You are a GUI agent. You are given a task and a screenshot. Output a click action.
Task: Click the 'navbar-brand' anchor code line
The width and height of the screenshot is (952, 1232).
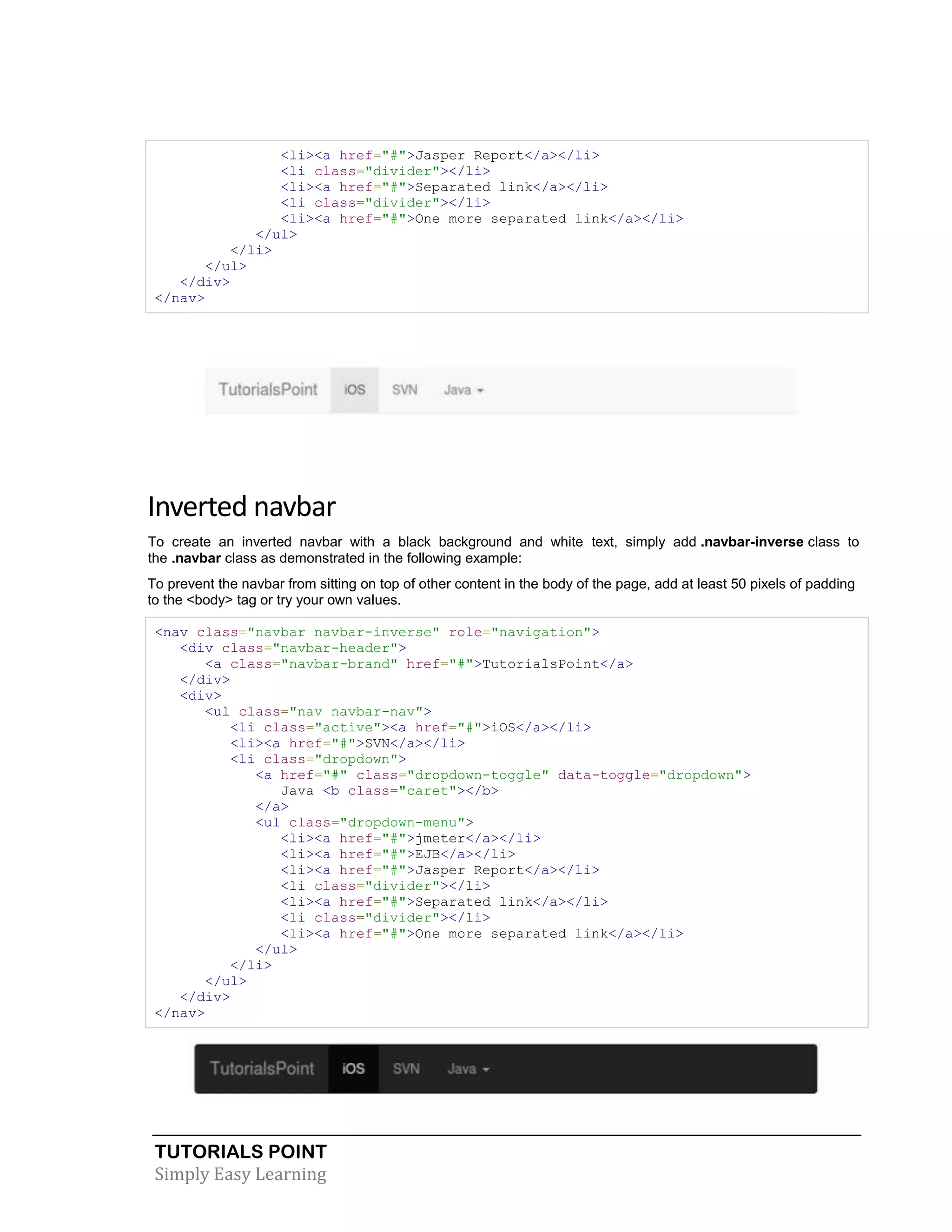[x=419, y=664]
